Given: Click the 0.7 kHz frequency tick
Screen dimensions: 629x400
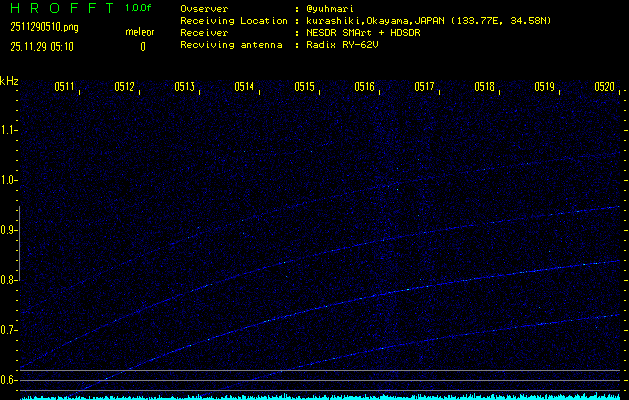Looking at the screenshot, I should 9,330.
